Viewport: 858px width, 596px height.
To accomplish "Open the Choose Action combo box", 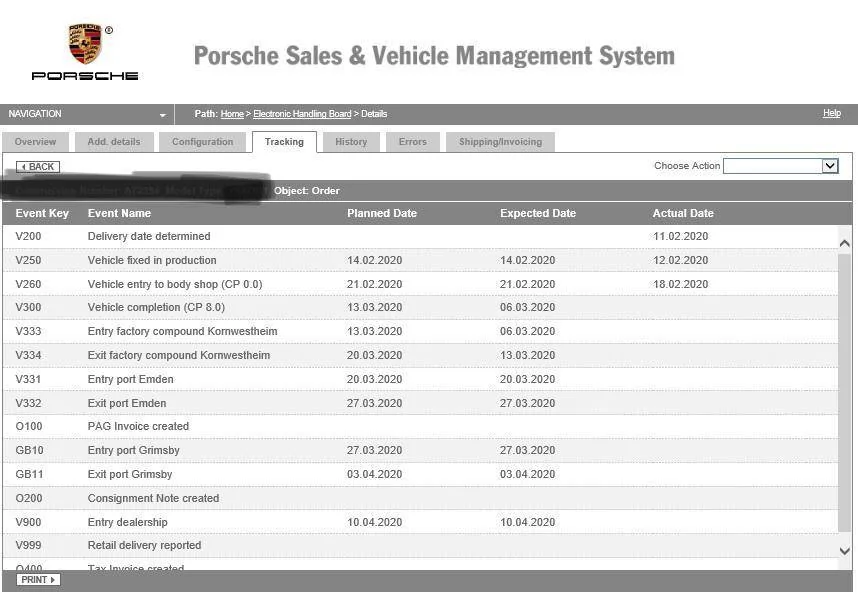I will click(781, 166).
